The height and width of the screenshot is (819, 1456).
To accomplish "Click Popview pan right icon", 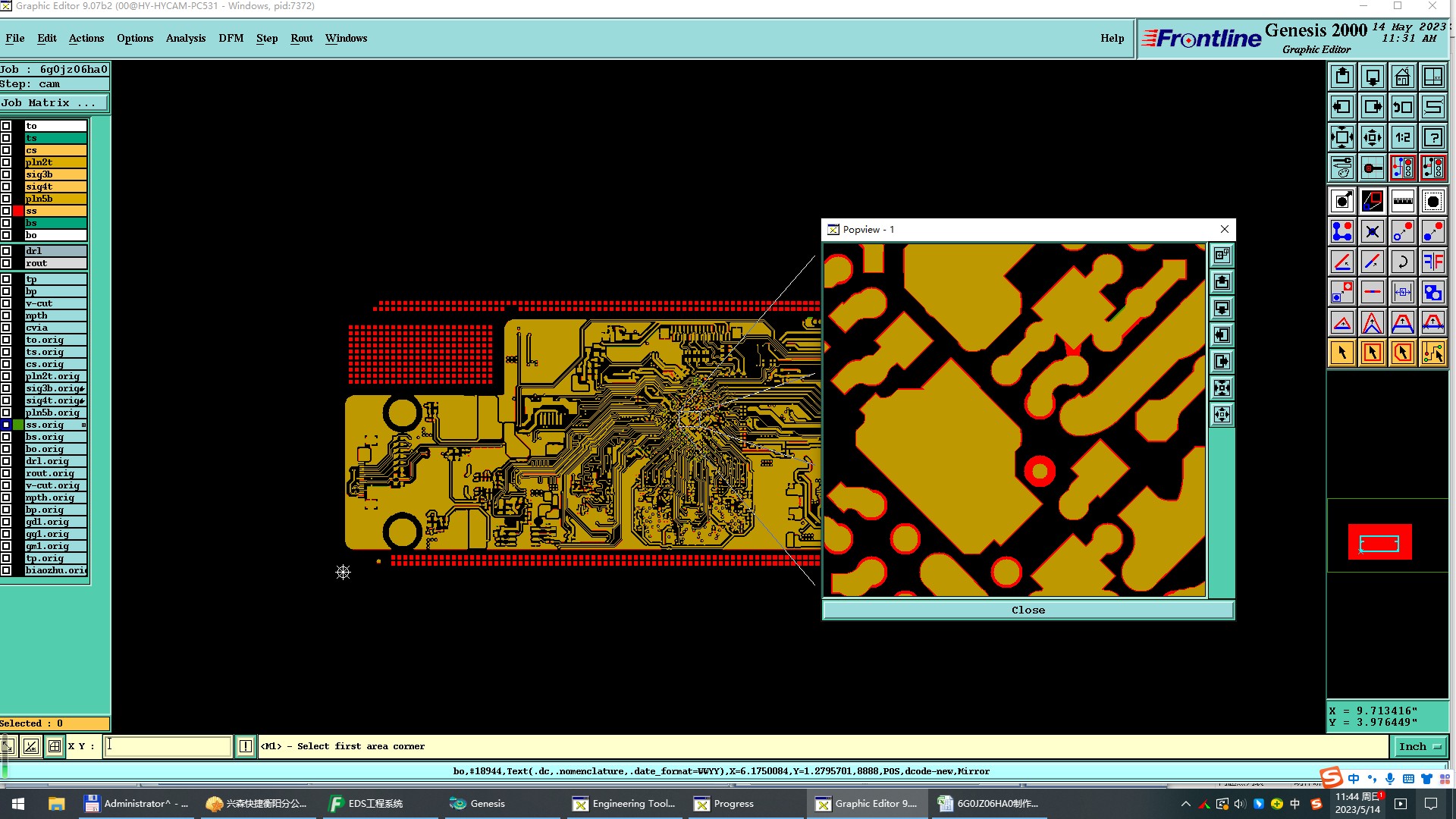I will pos(1222,362).
